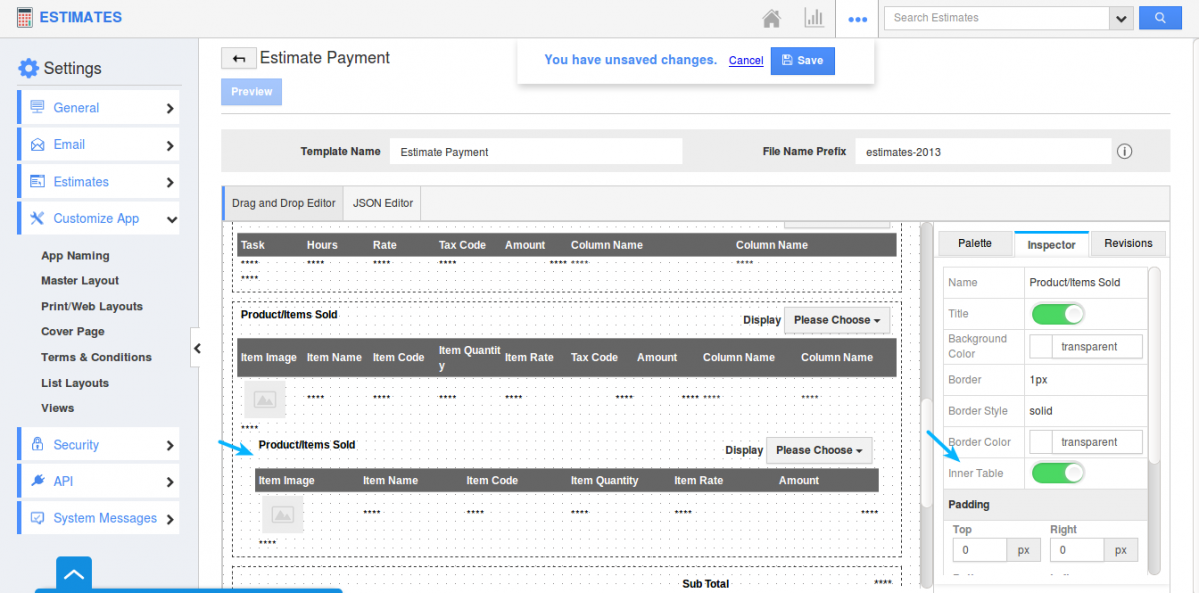This screenshot has height=593, width=1199.
Task: Open the three-dots more menu
Action: click(858, 19)
